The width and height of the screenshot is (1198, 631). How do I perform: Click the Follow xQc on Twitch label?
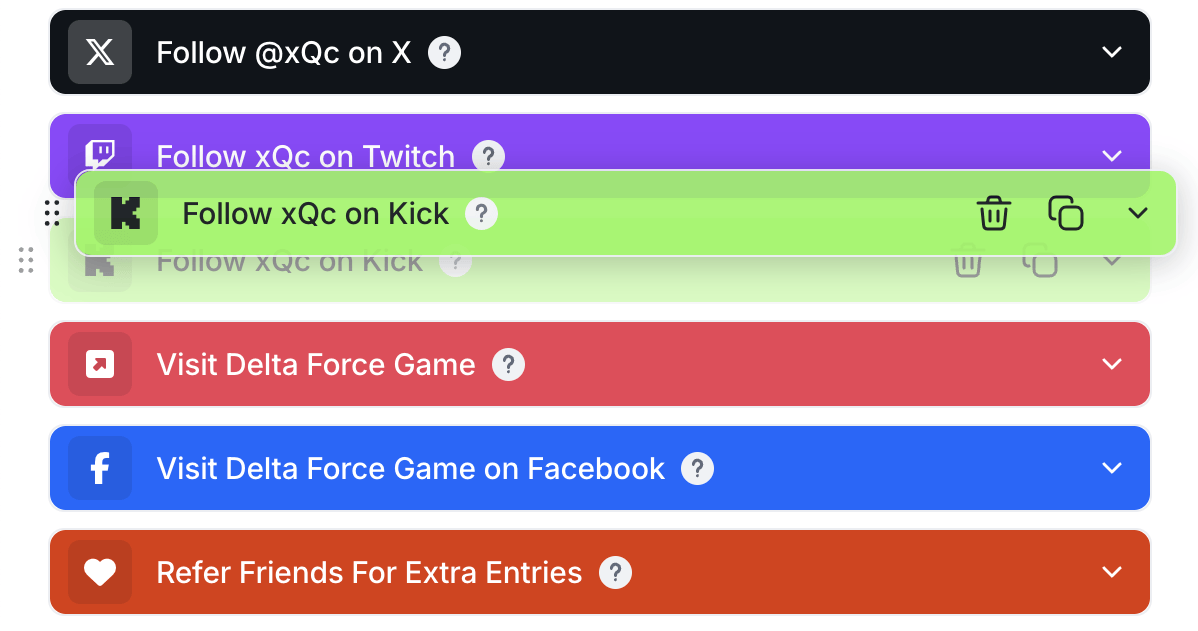click(305, 156)
